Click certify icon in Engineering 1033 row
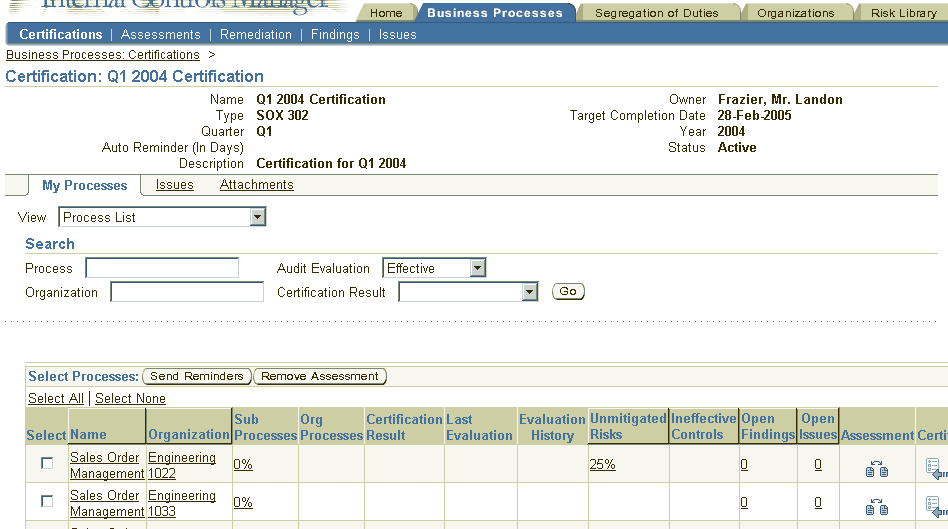This screenshot has width=948, height=529. [936, 507]
